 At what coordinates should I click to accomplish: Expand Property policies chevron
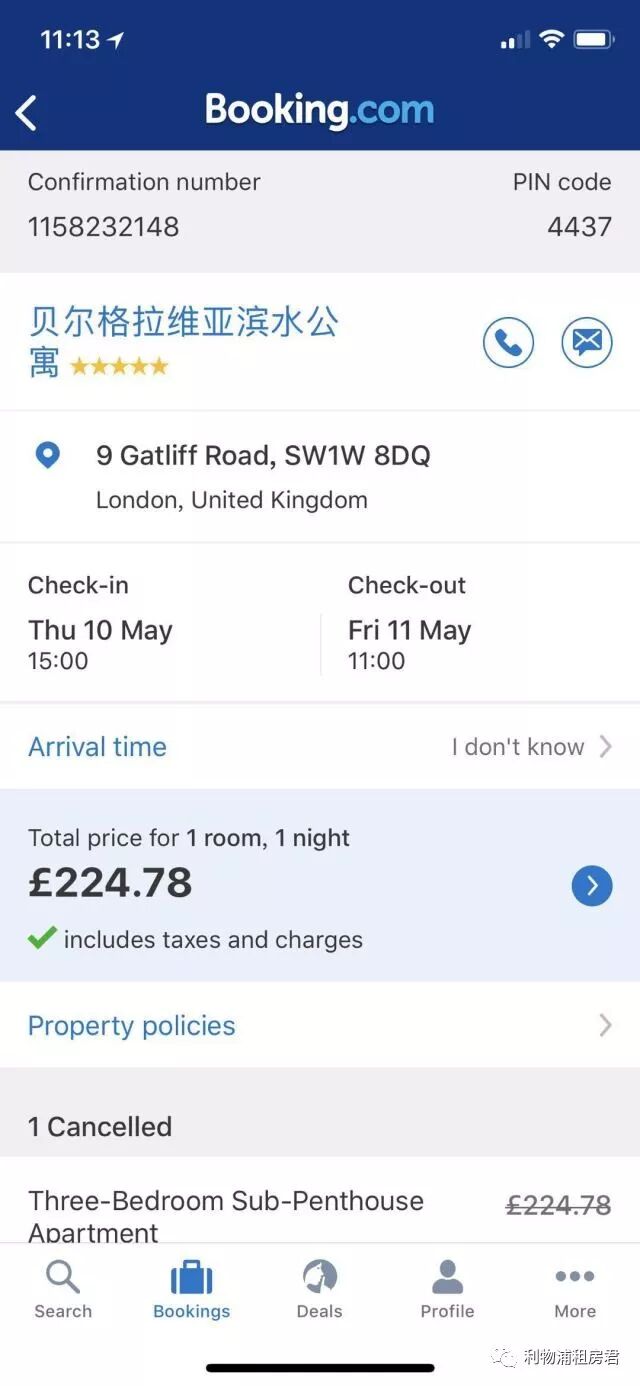click(605, 1025)
